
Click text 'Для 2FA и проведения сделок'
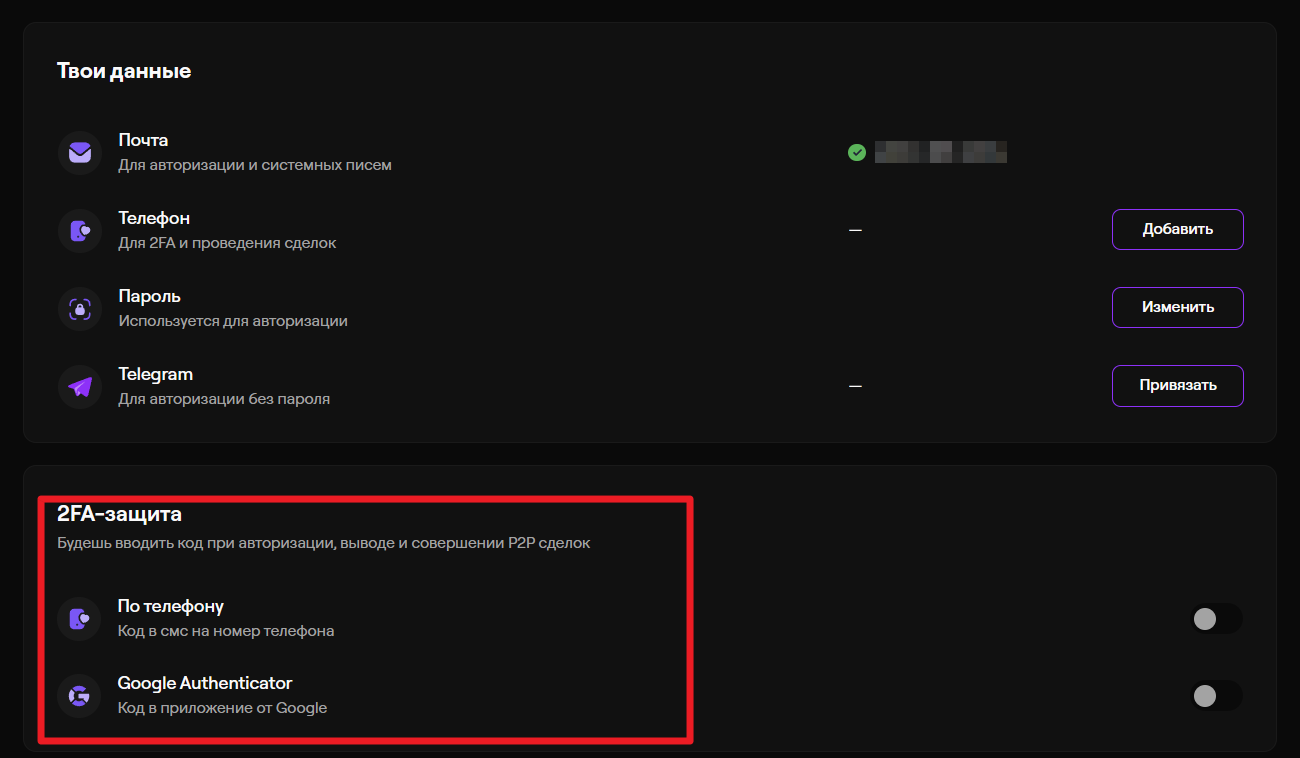point(227,243)
